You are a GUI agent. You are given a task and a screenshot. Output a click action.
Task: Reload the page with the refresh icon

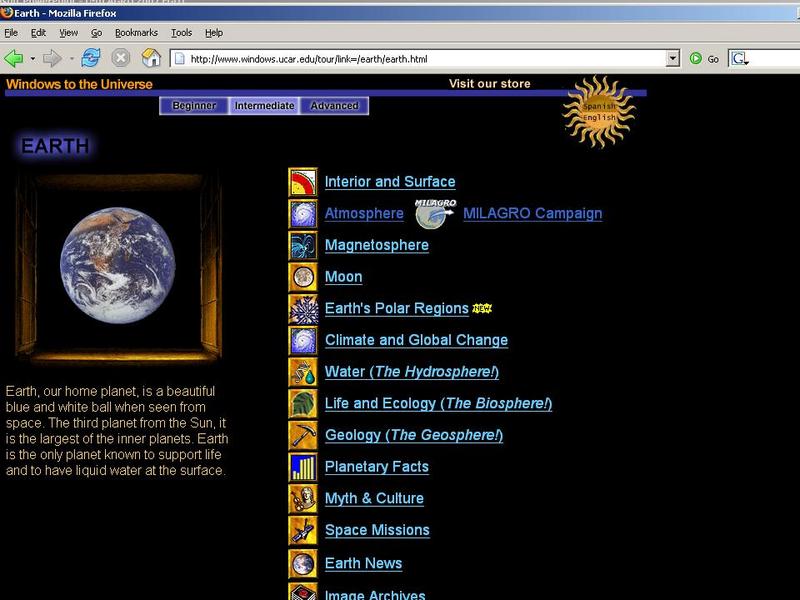91,58
